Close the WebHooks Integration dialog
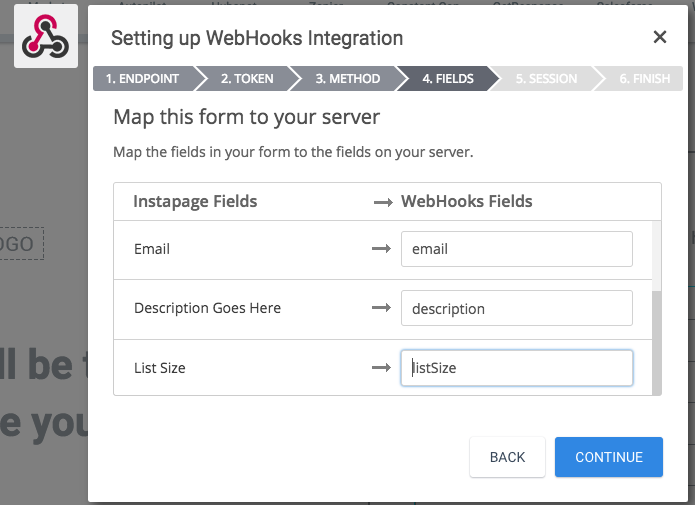Viewport: 695px width, 505px height. click(660, 37)
